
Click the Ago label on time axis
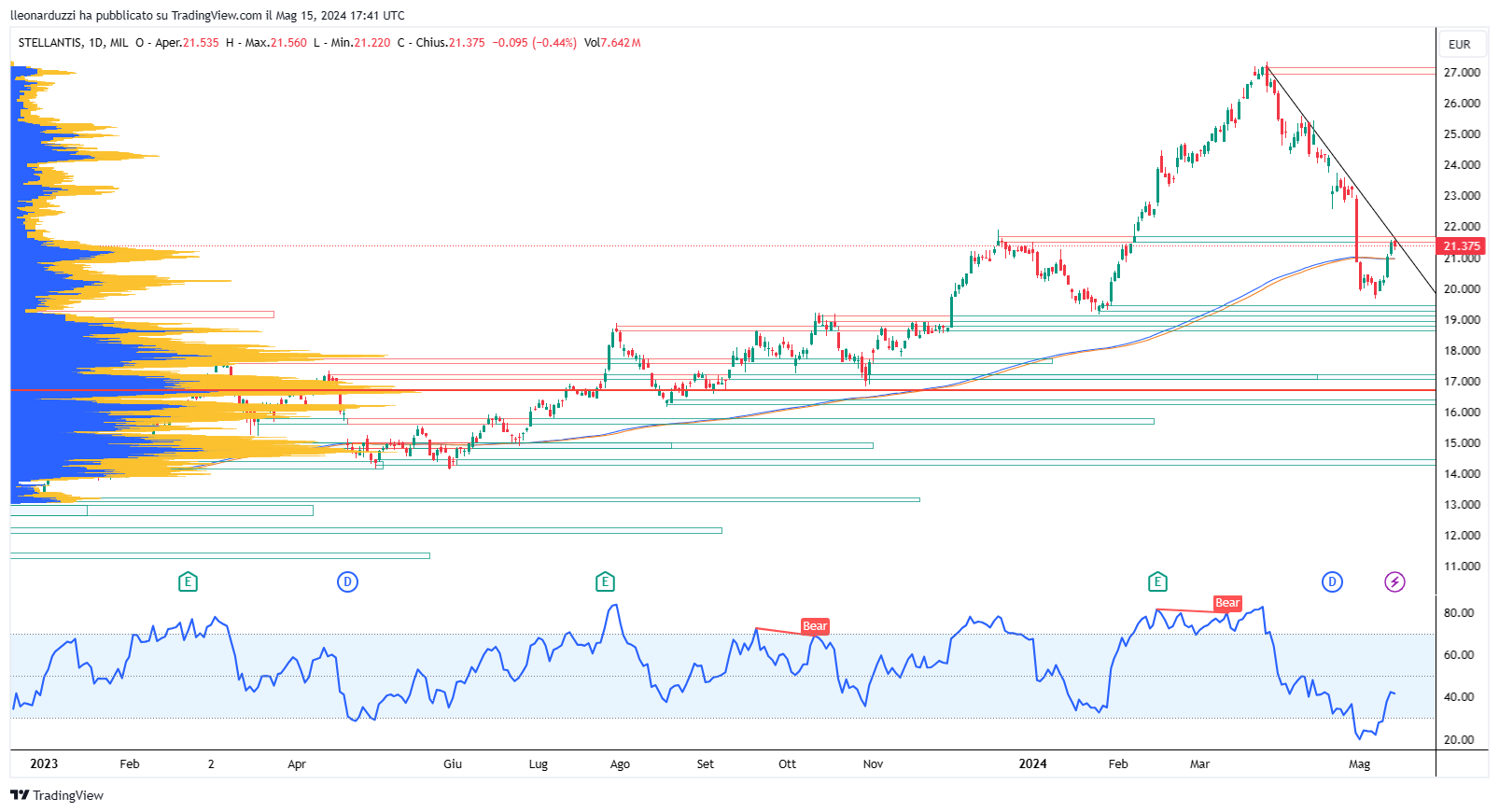[620, 764]
